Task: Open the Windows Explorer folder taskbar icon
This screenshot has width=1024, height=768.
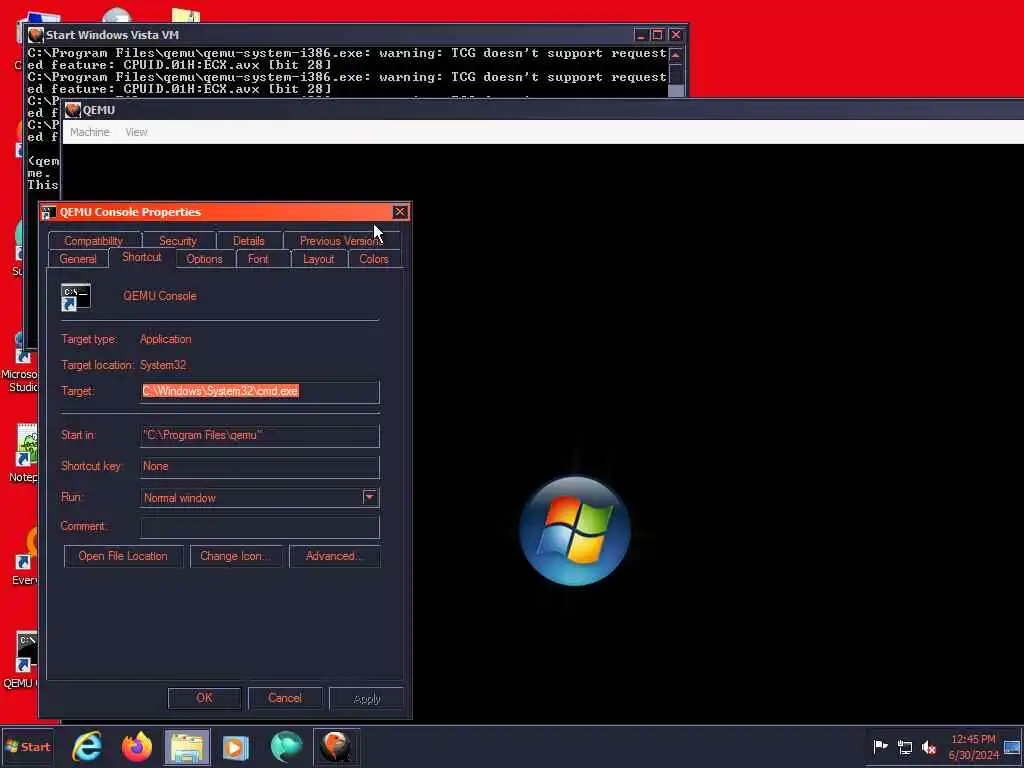Action: point(187,747)
